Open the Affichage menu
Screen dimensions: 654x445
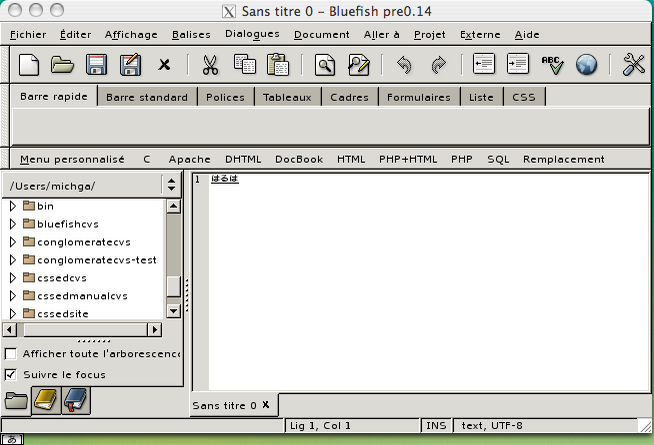click(x=131, y=35)
